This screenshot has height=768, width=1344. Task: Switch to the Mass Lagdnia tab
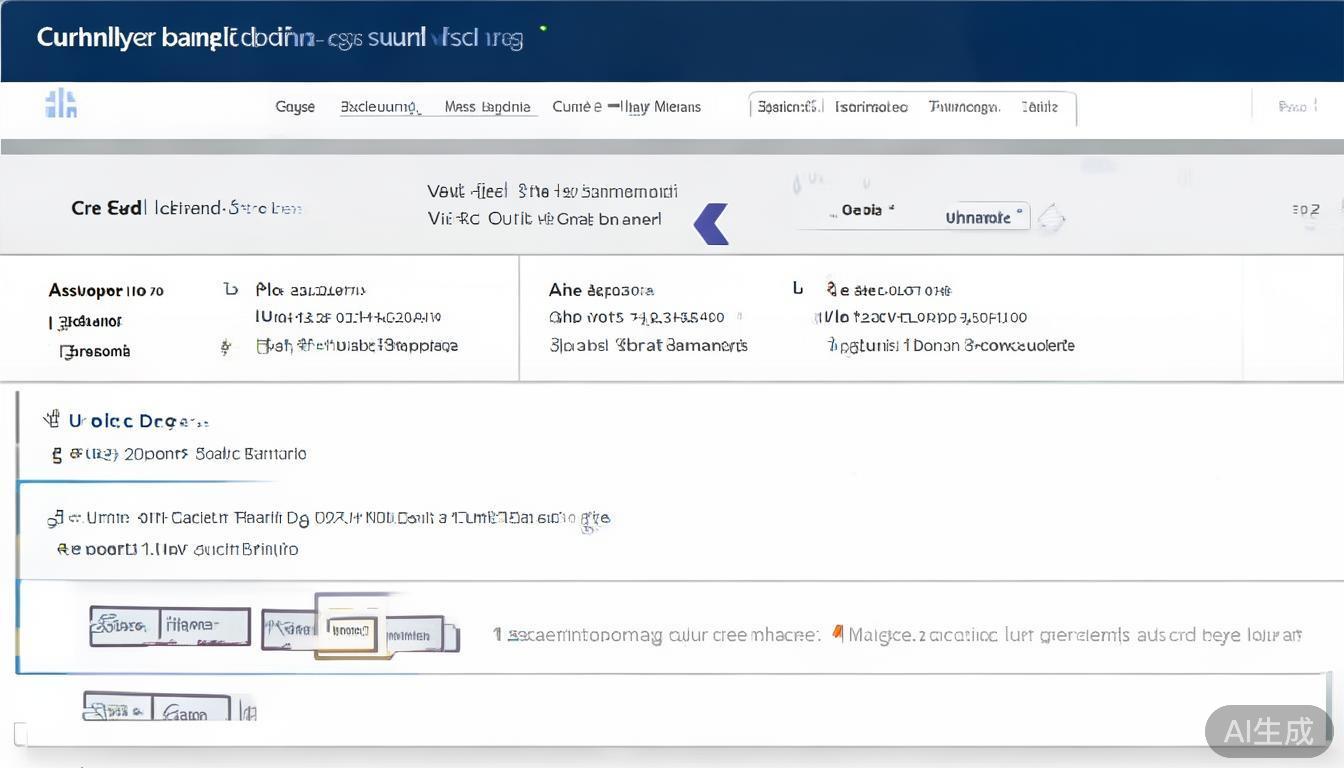point(487,107)
